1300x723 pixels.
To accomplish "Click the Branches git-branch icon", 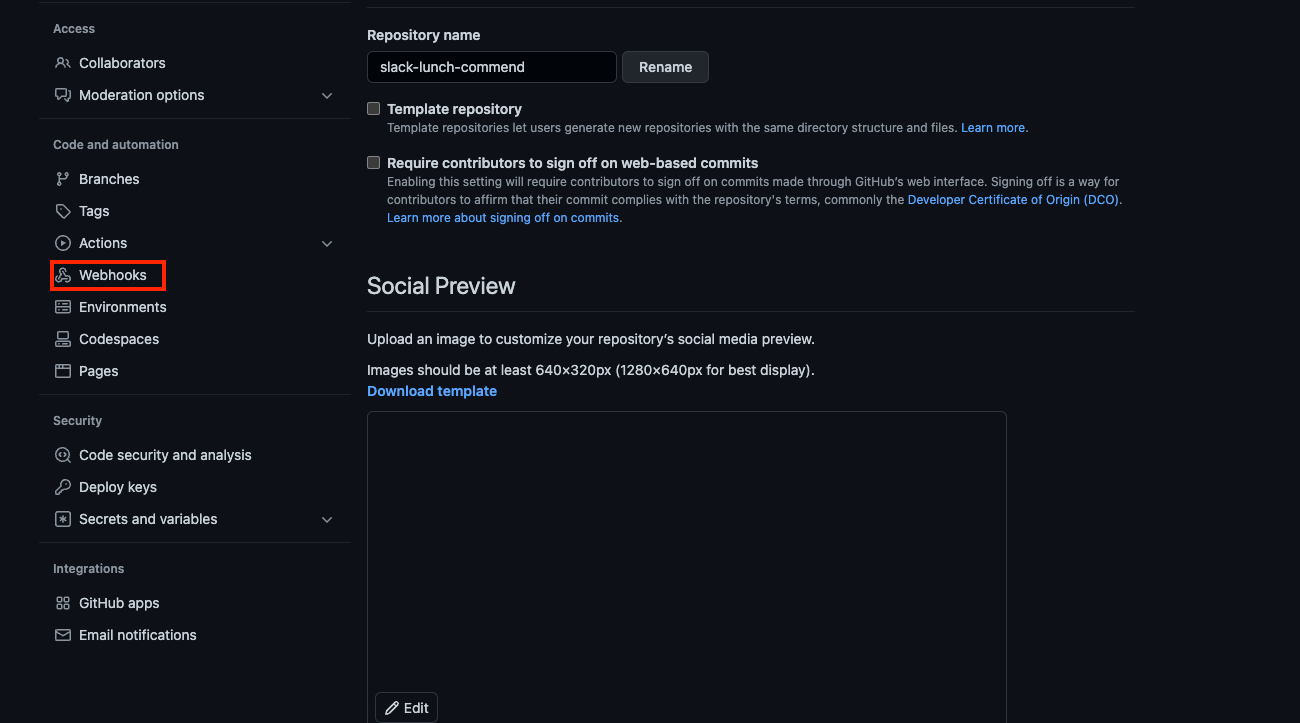I will (x=63, y=179).
